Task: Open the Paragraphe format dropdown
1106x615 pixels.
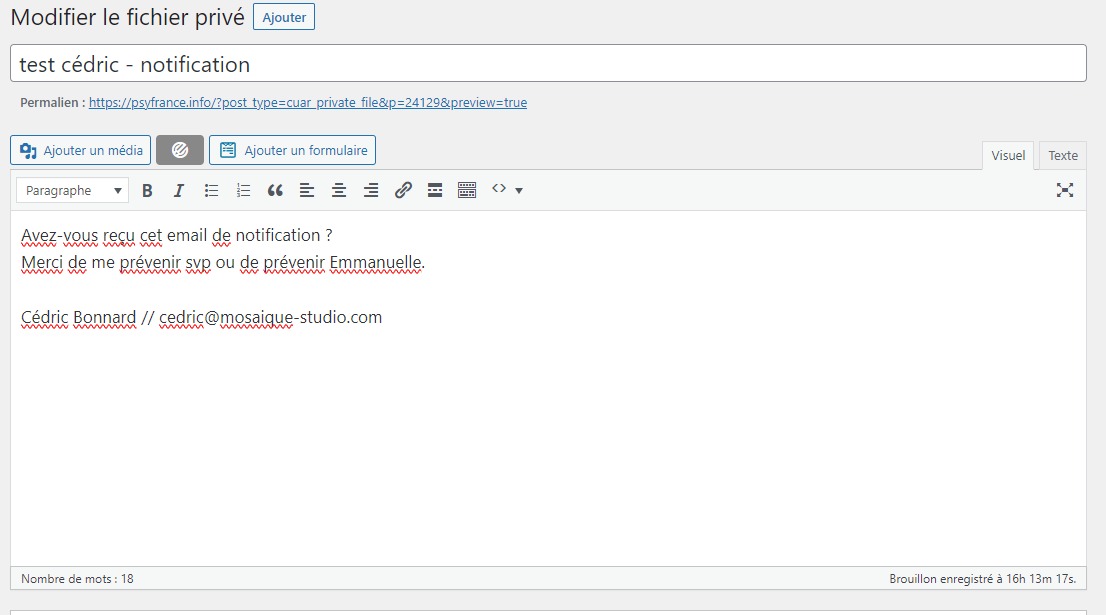Action: click(x=72, y=190)
